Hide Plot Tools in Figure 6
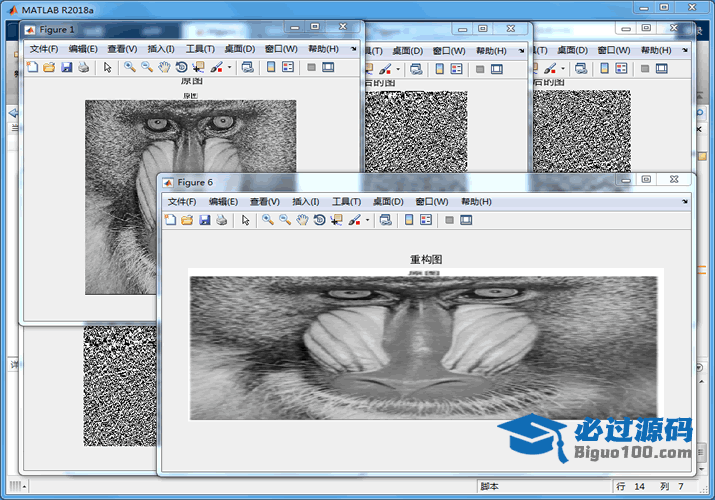 click(x=449, y=220)
